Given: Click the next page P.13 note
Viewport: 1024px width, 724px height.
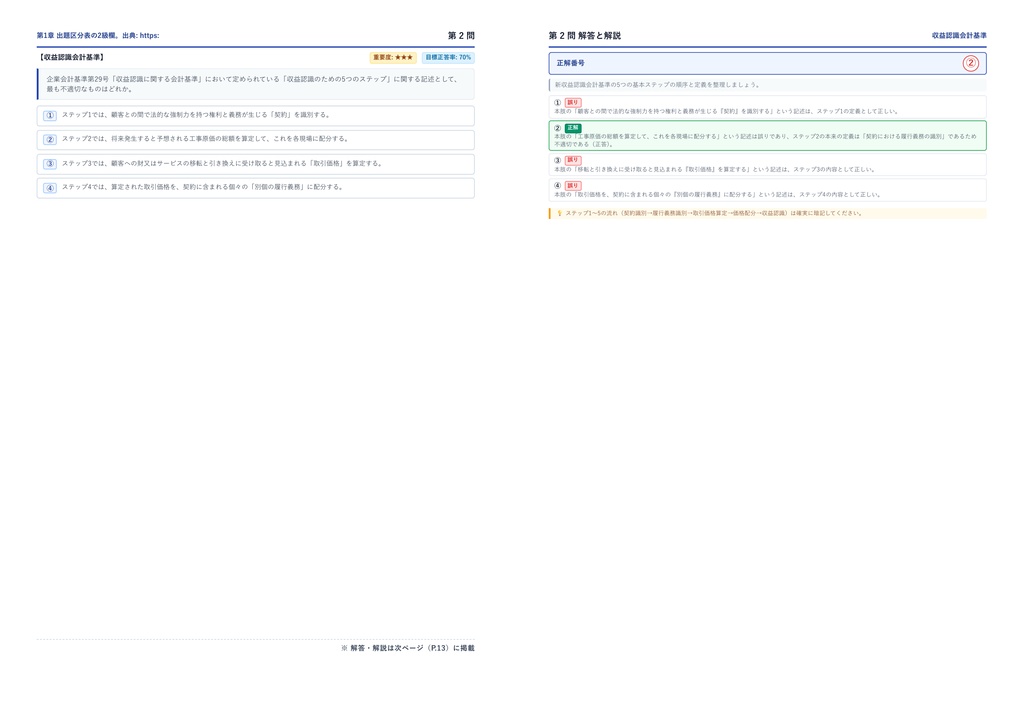Looking at the screenshot, I should (x=408, y=648).
